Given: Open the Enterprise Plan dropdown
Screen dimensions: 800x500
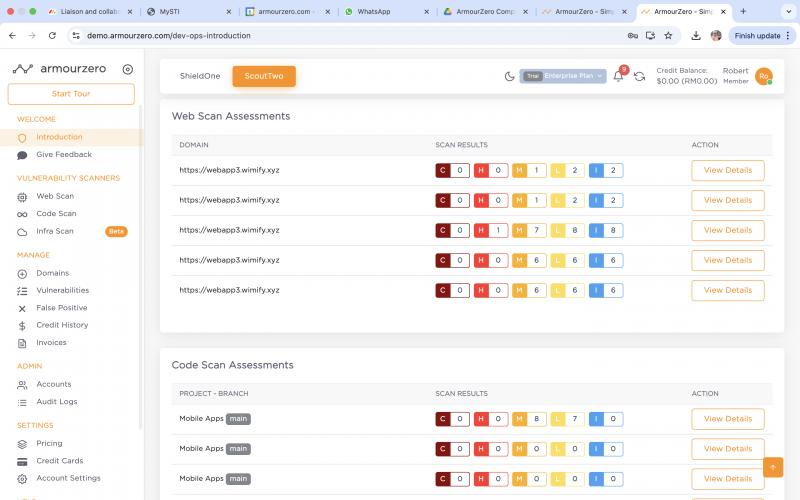Looking at the screenshot, I should coord(563,76).
